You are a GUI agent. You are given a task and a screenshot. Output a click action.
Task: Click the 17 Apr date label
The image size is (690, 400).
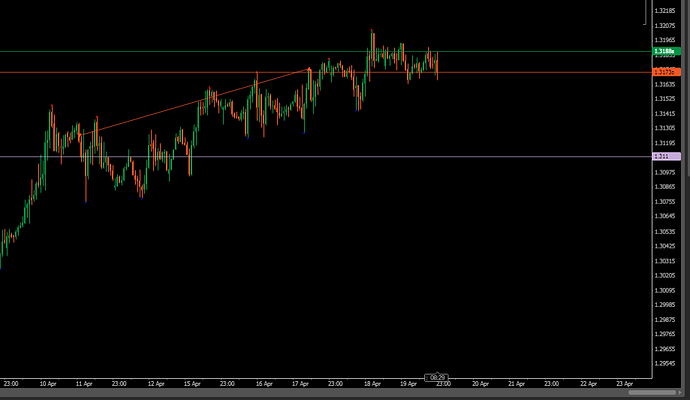click(x=300, y=384)
